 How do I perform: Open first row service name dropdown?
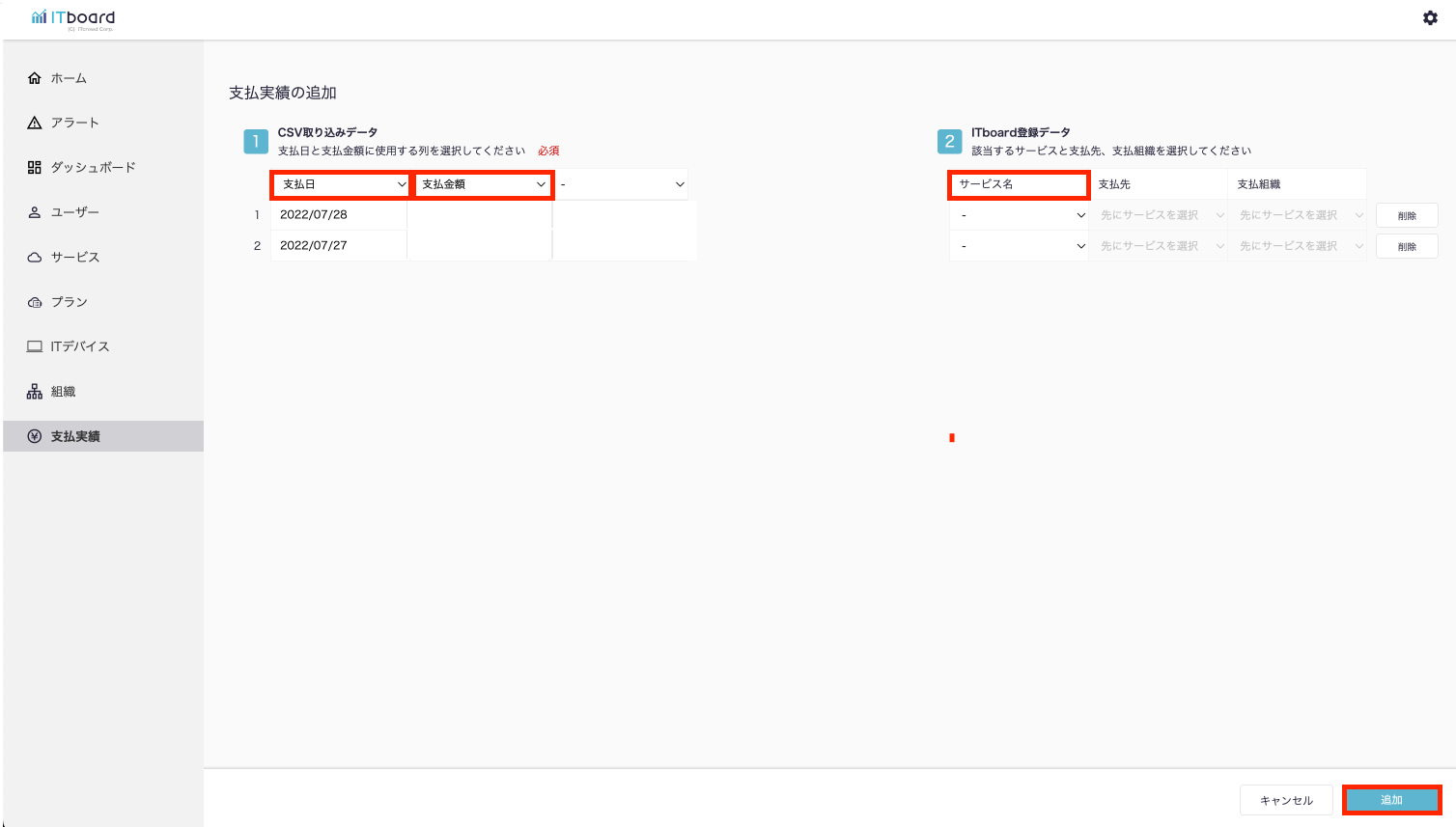pos(1020,215)
